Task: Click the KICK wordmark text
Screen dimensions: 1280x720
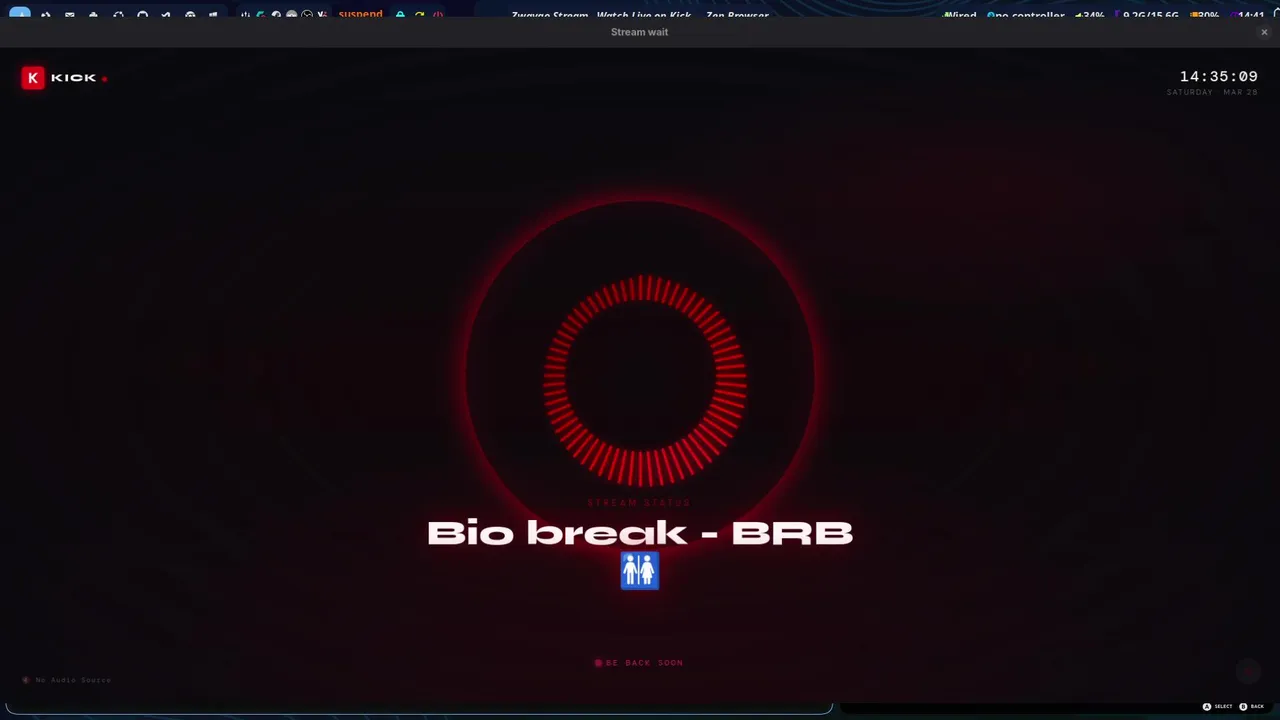Action: tap(73, 78)
